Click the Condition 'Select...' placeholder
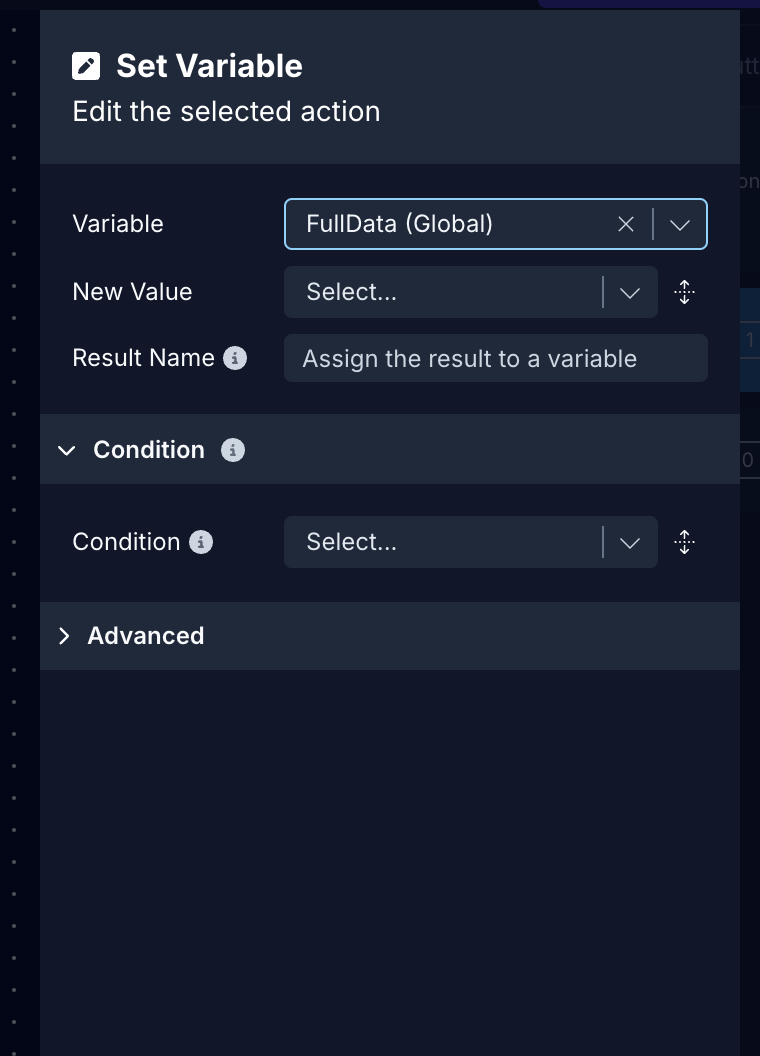Viewport: 760px width, 1056px height. (x=351, y=542)
